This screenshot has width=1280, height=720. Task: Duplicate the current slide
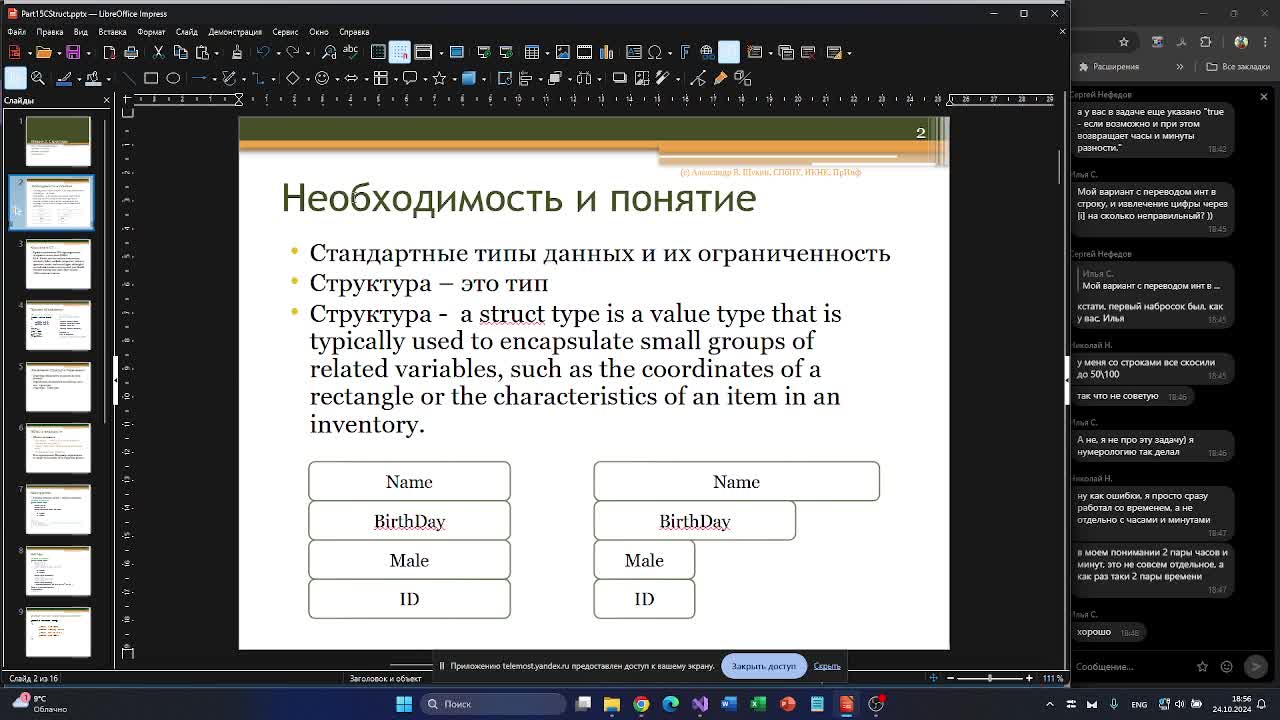tap(785, 52)
